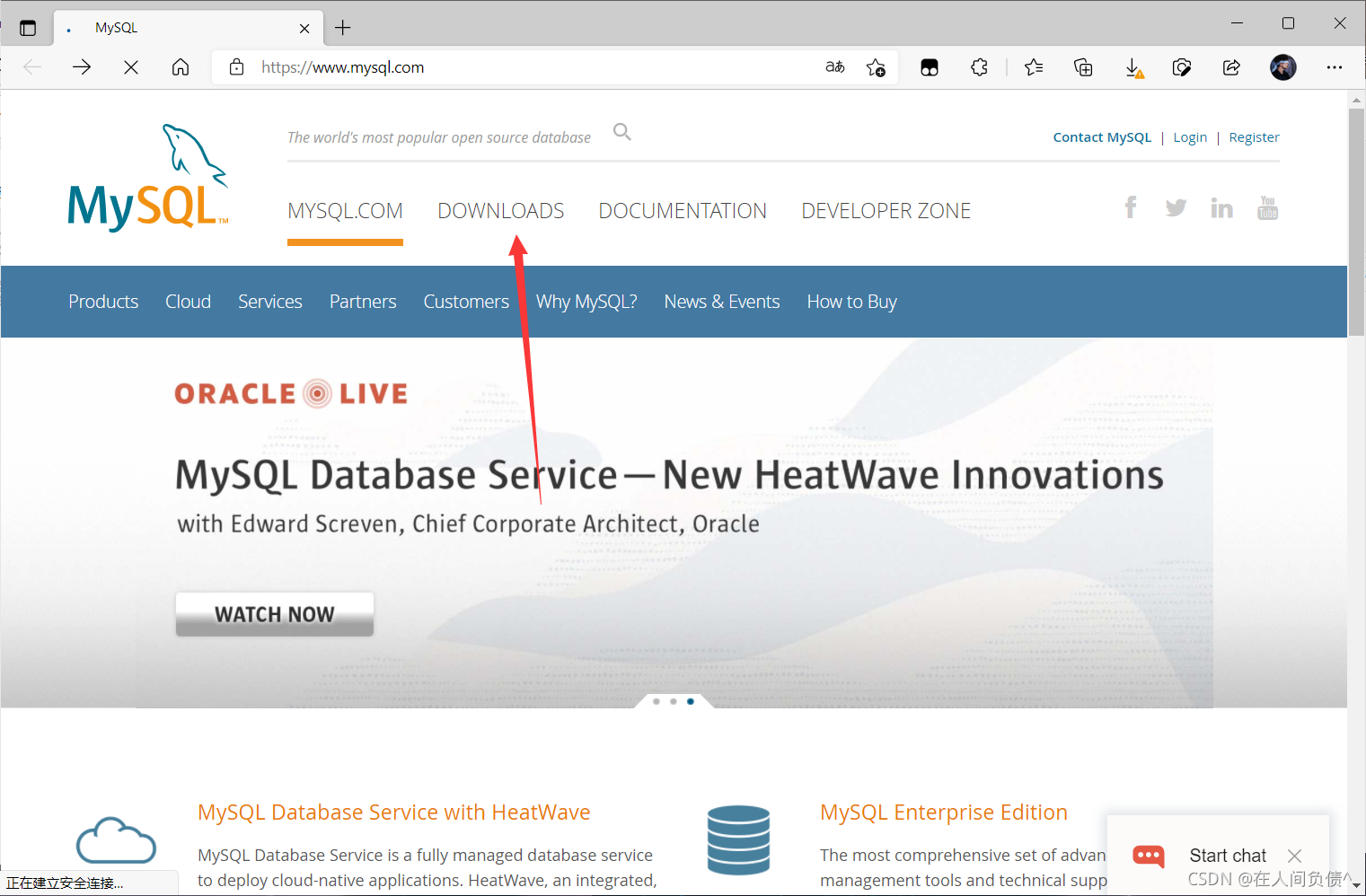This screenshot has height=896, width=1366.
Task: Open MySQL LinkedIn page
Action: coord(1221,208)
